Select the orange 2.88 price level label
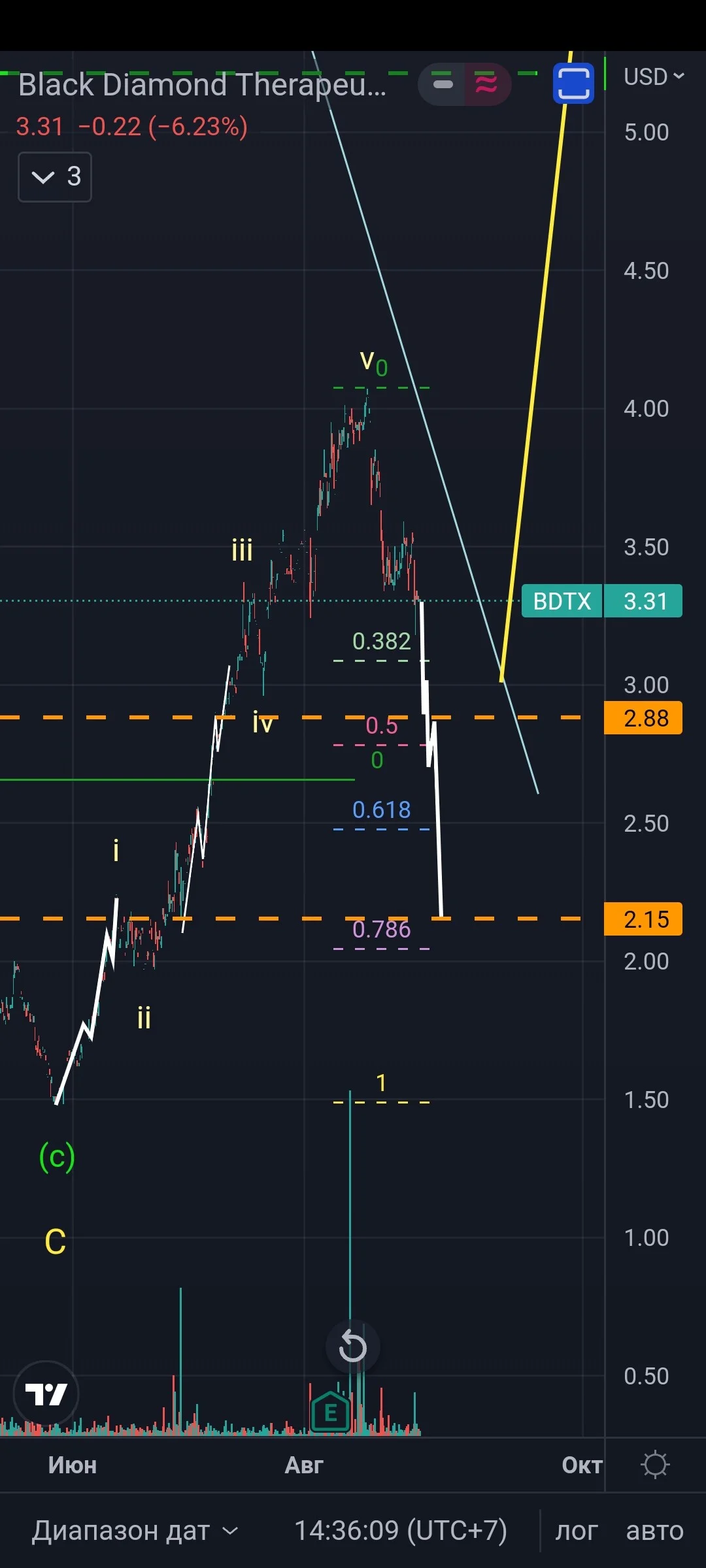Viewport: 706px width, 1568px height. (643, 718)
